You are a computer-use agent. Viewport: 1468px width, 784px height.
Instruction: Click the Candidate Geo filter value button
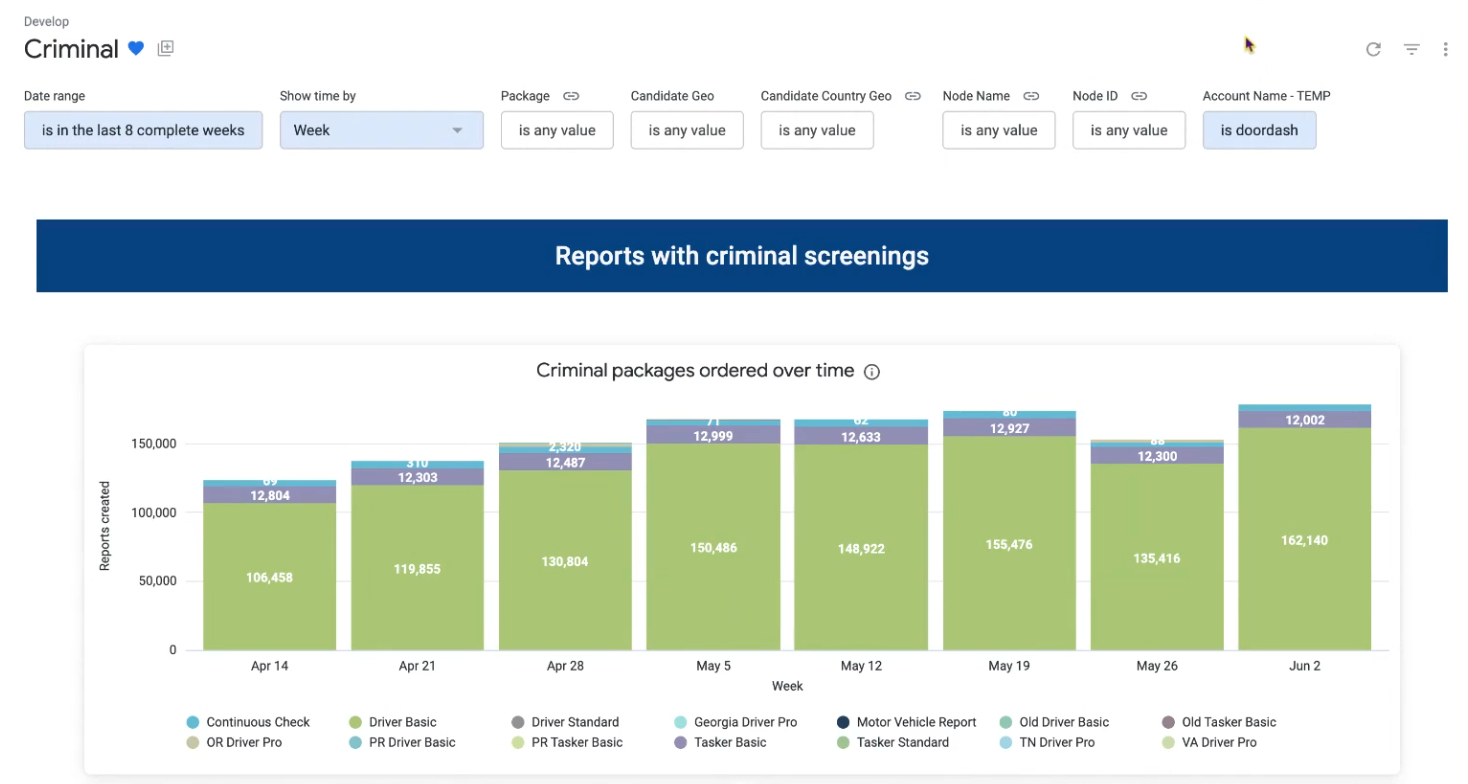pos(686,130)
